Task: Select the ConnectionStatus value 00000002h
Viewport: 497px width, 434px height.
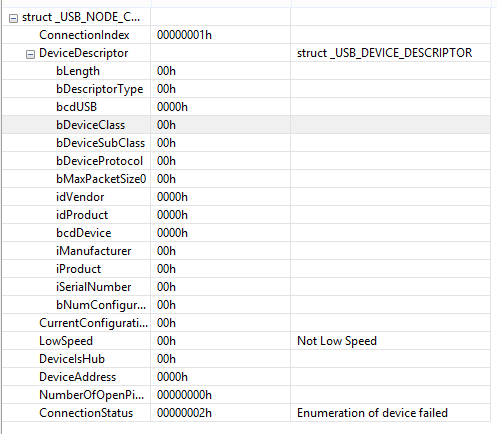Action: click(x=184, y=413)
